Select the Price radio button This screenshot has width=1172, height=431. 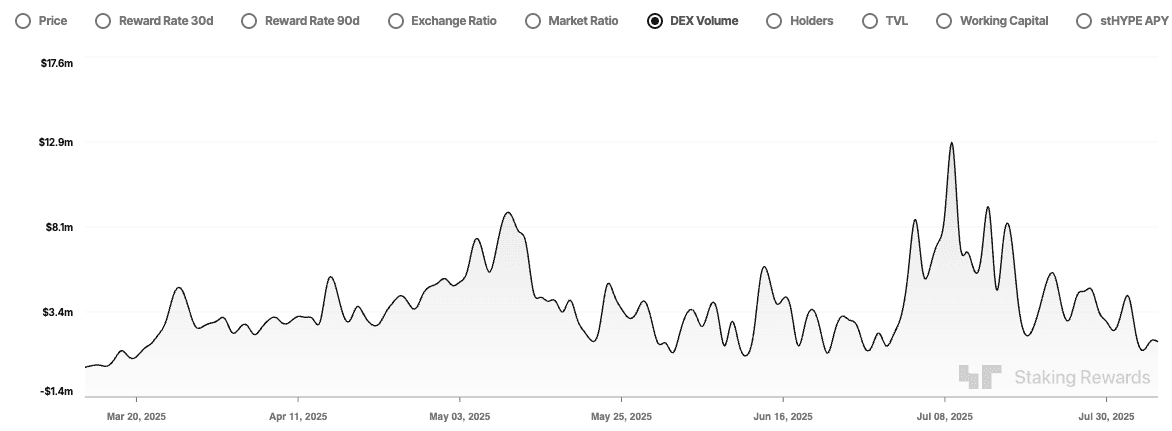pyautogui.click(x=23, y=21)
